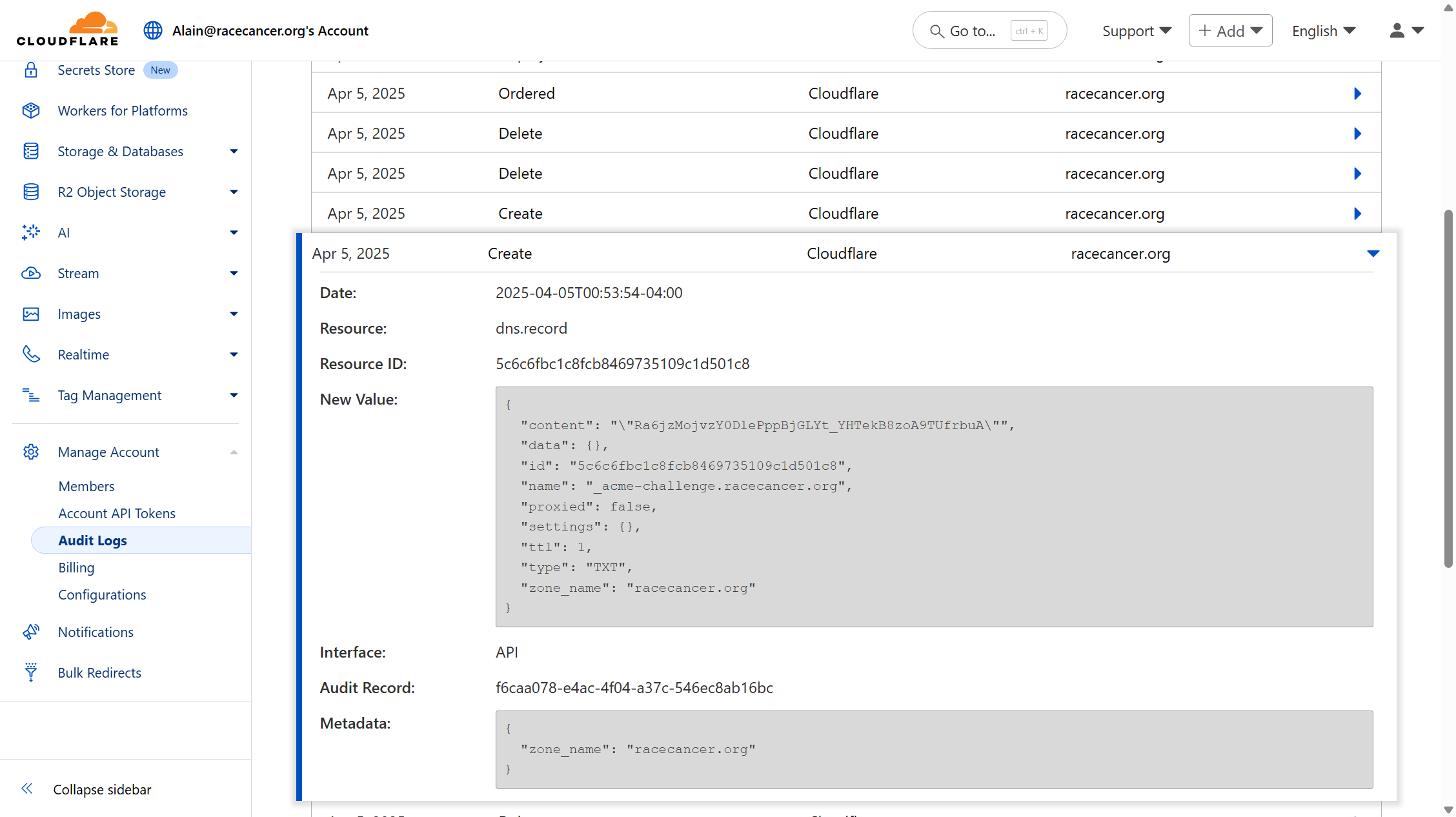Expand the Storage & Databases section
This screenshot has width=1456, height=817.
(x=234, y=151)
